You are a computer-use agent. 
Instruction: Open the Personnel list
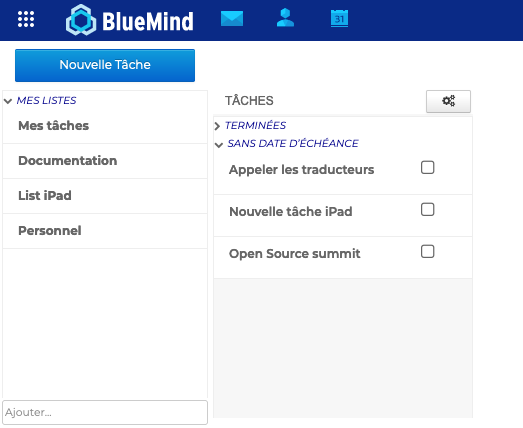click(105, 231)
